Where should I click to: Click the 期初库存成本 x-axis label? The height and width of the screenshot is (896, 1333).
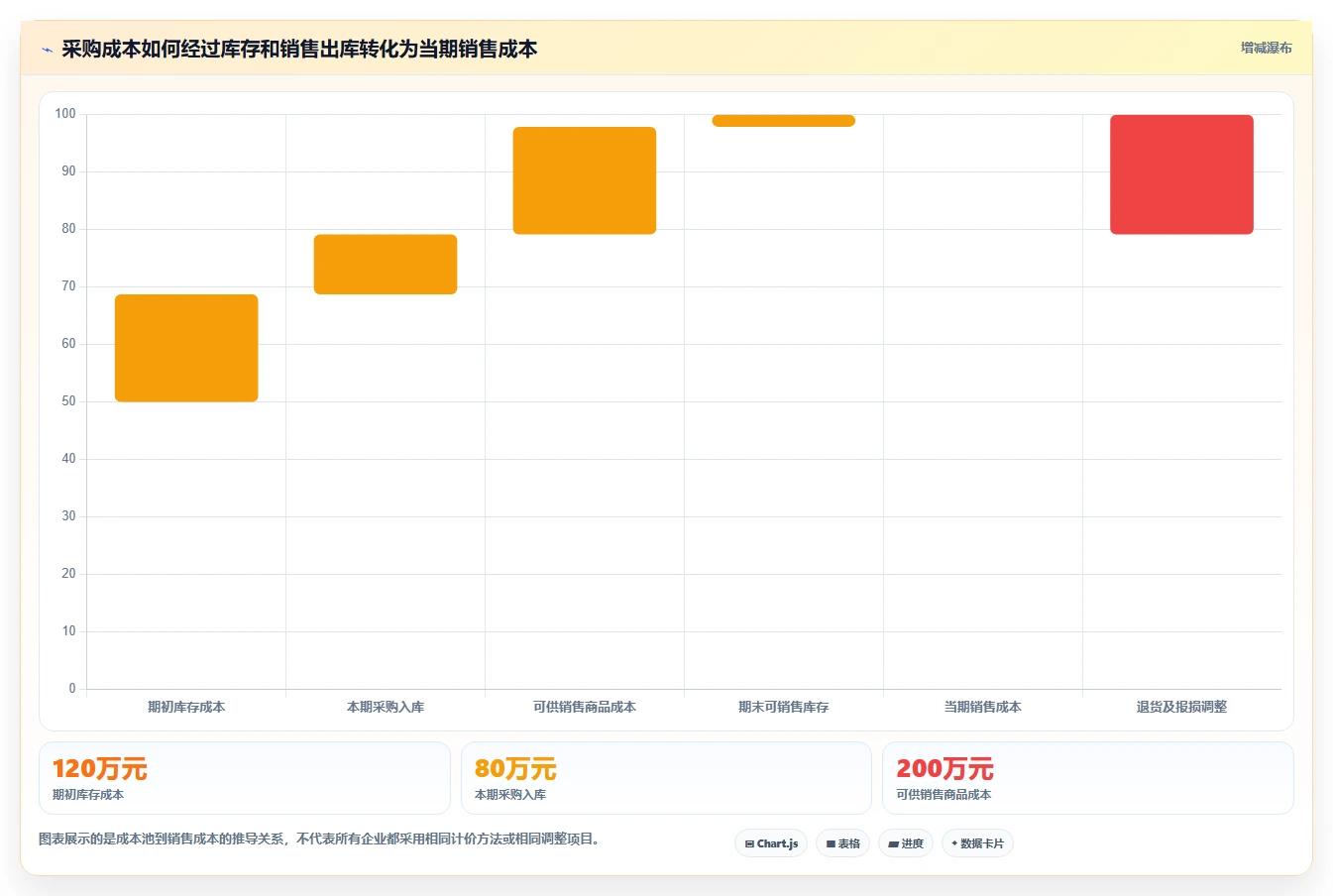click(186, 707)
